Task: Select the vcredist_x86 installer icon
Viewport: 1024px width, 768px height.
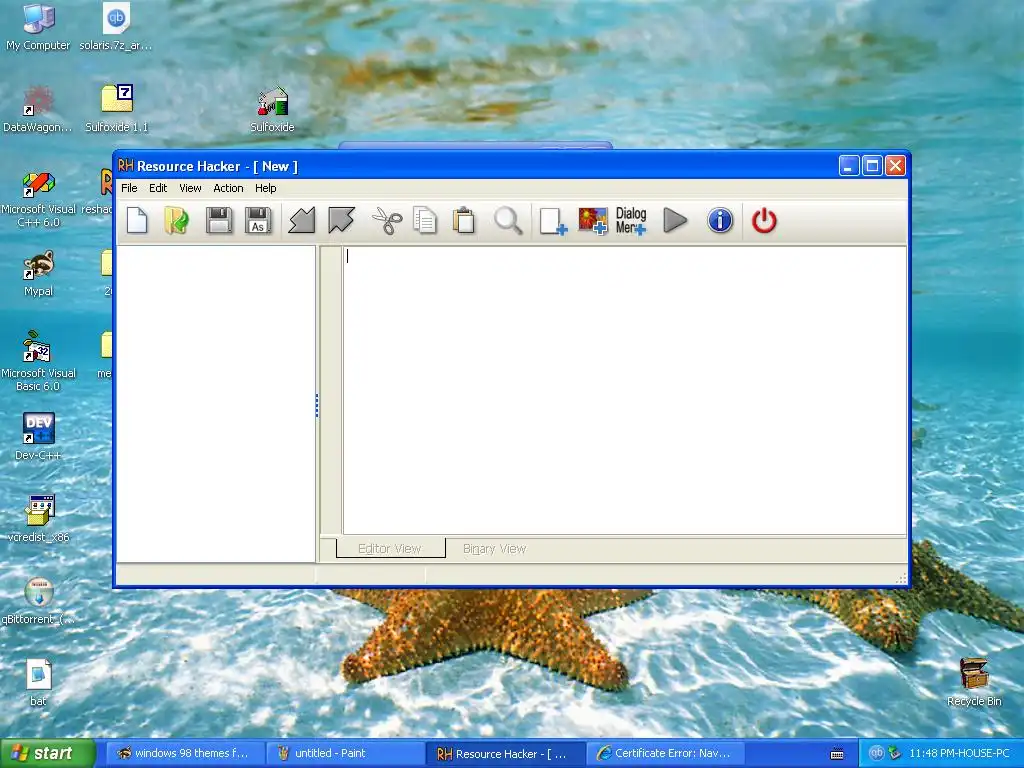Action: coord(38,519)
